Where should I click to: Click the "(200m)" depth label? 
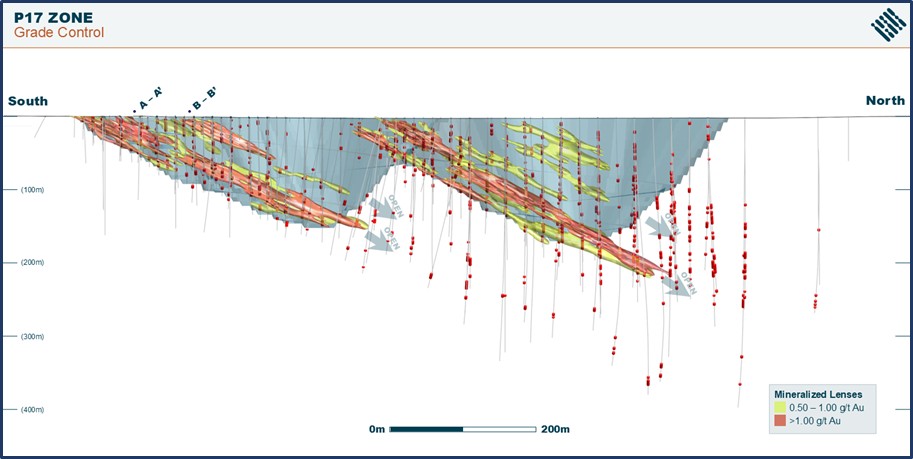click(x=33, y=263)
